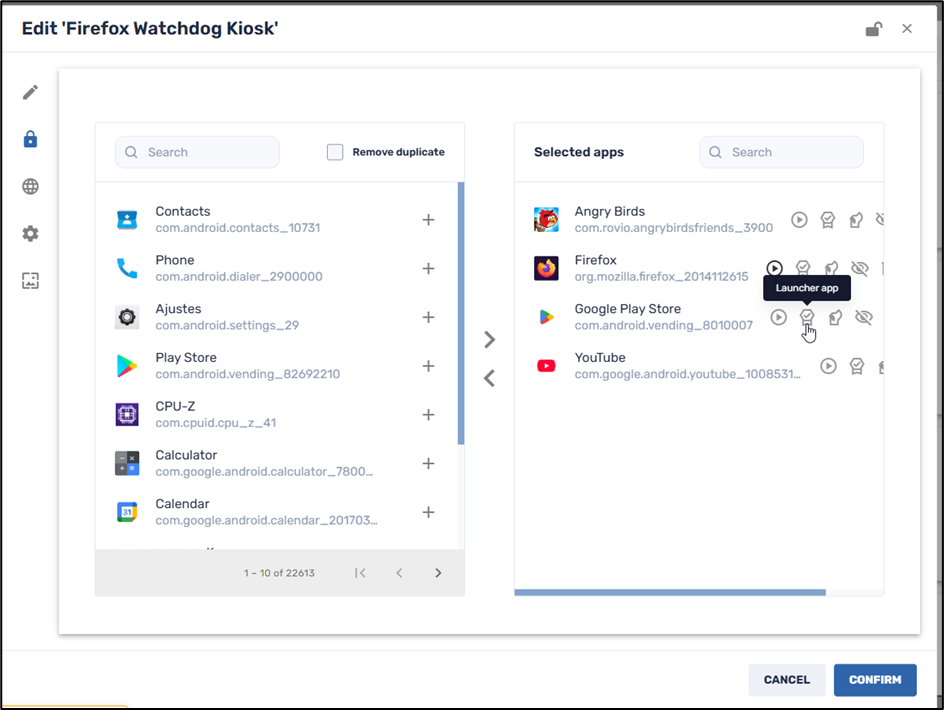This screenshot has width=944, height=710.
Task: Go back one page in the apps list
Action: (399, 572)
